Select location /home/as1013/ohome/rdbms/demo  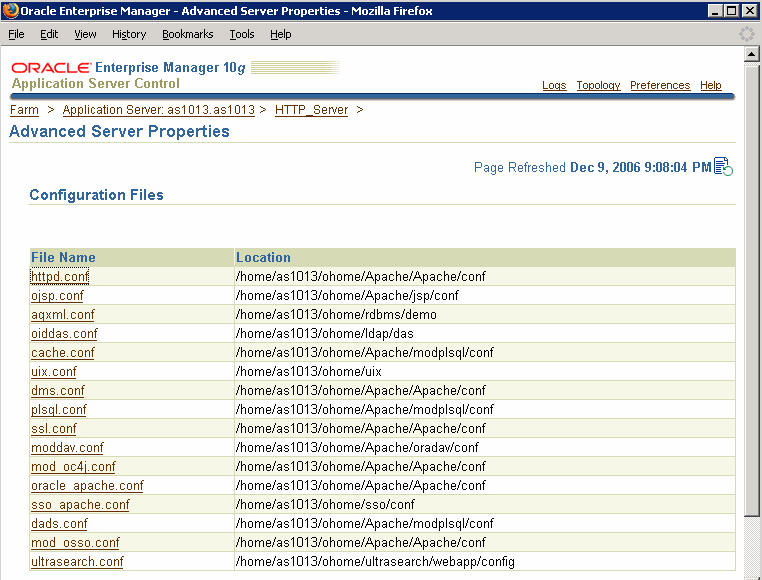tap(336, 315)
